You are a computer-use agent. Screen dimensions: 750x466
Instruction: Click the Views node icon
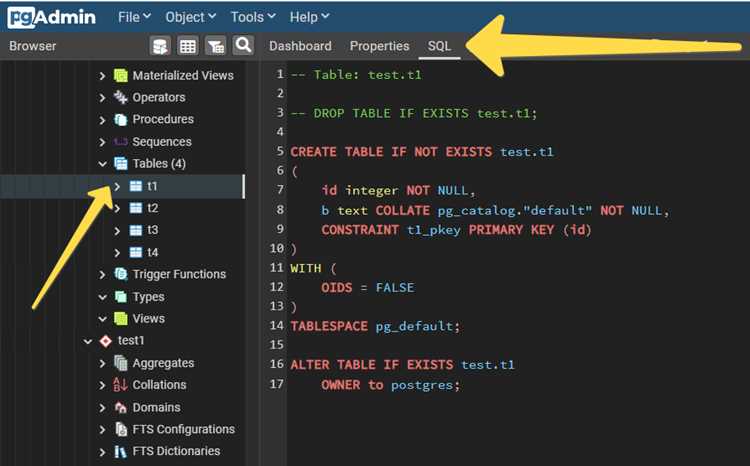tap(121, 319)
